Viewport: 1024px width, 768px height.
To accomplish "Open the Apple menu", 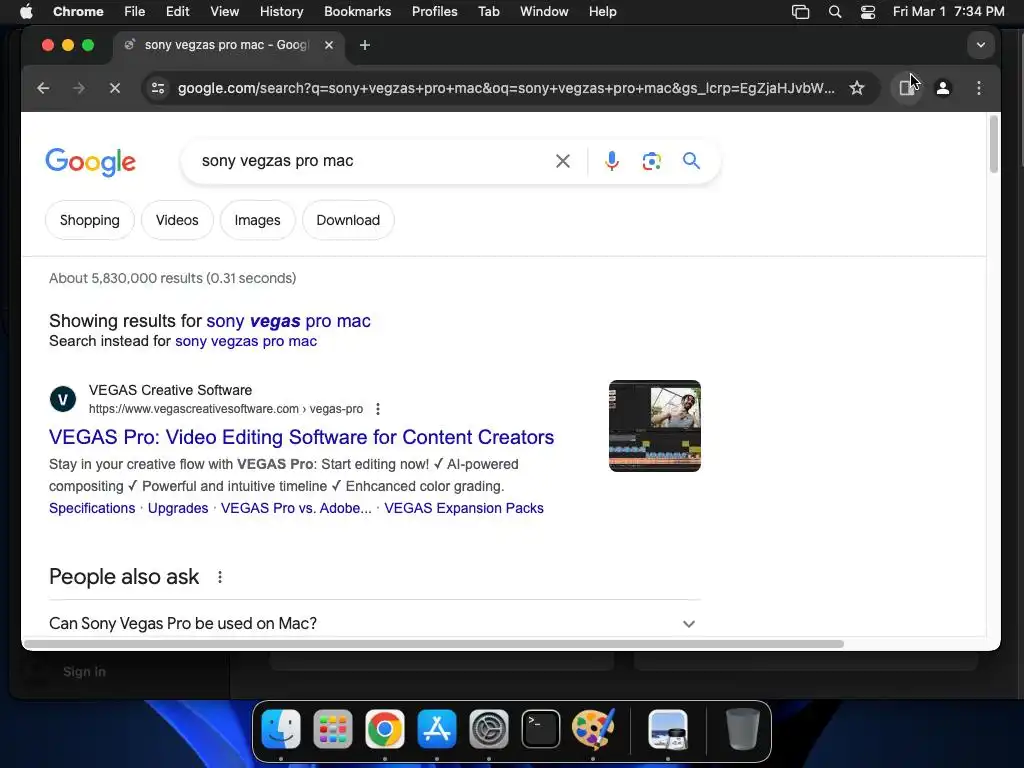I will click(26, 12).
